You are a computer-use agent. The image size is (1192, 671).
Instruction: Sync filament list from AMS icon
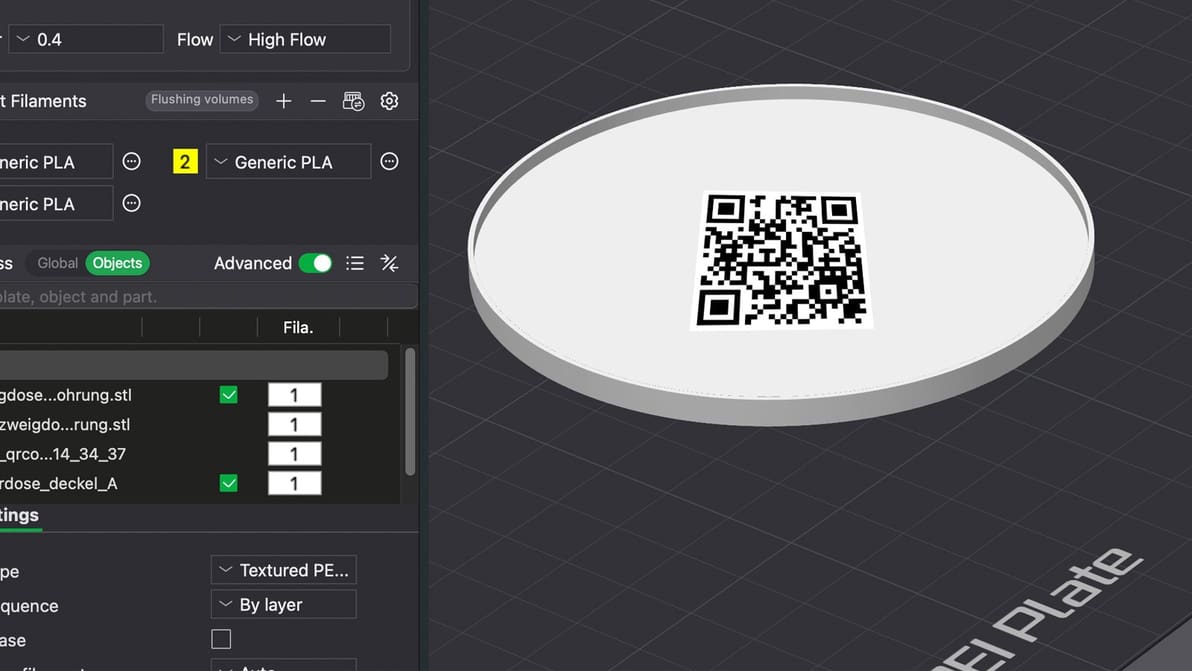point(353,100)
